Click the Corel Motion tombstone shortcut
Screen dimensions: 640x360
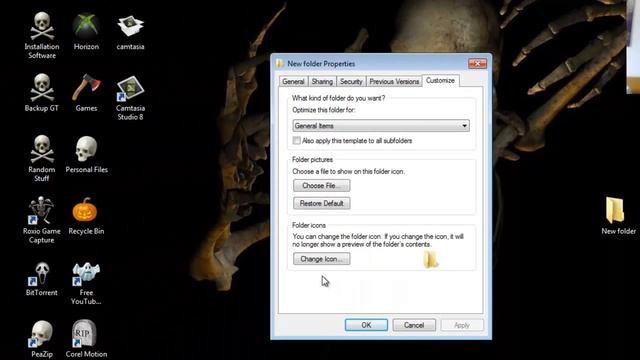84,334
